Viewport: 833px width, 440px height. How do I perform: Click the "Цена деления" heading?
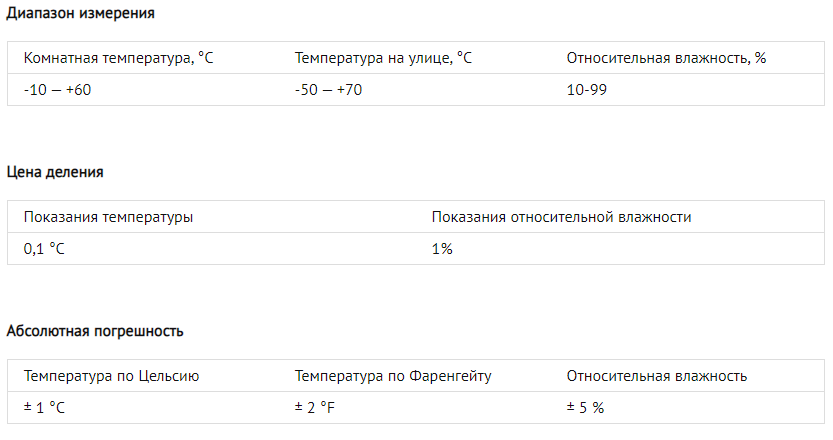click(55, 172)
